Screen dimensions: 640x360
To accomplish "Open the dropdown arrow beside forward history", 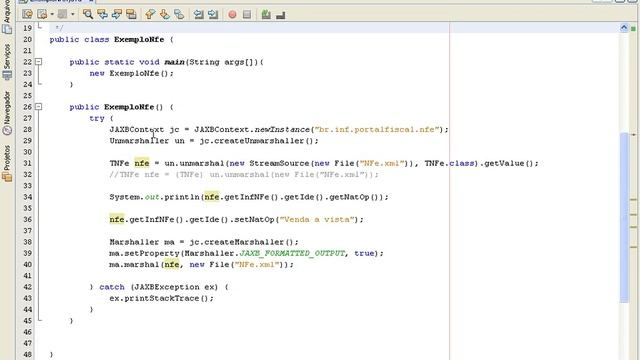I will [52, 14].
